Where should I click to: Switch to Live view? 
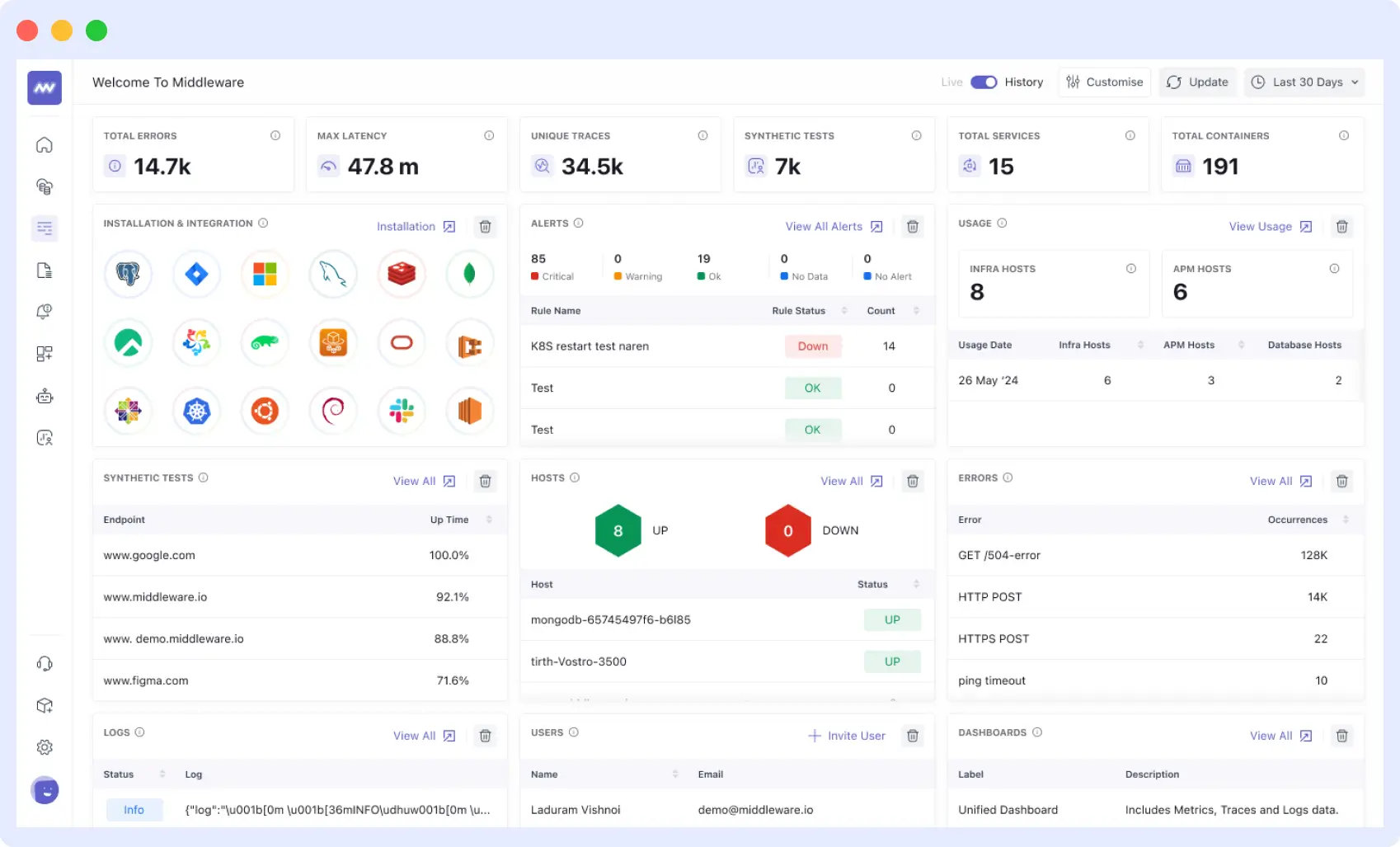point(951,82)
